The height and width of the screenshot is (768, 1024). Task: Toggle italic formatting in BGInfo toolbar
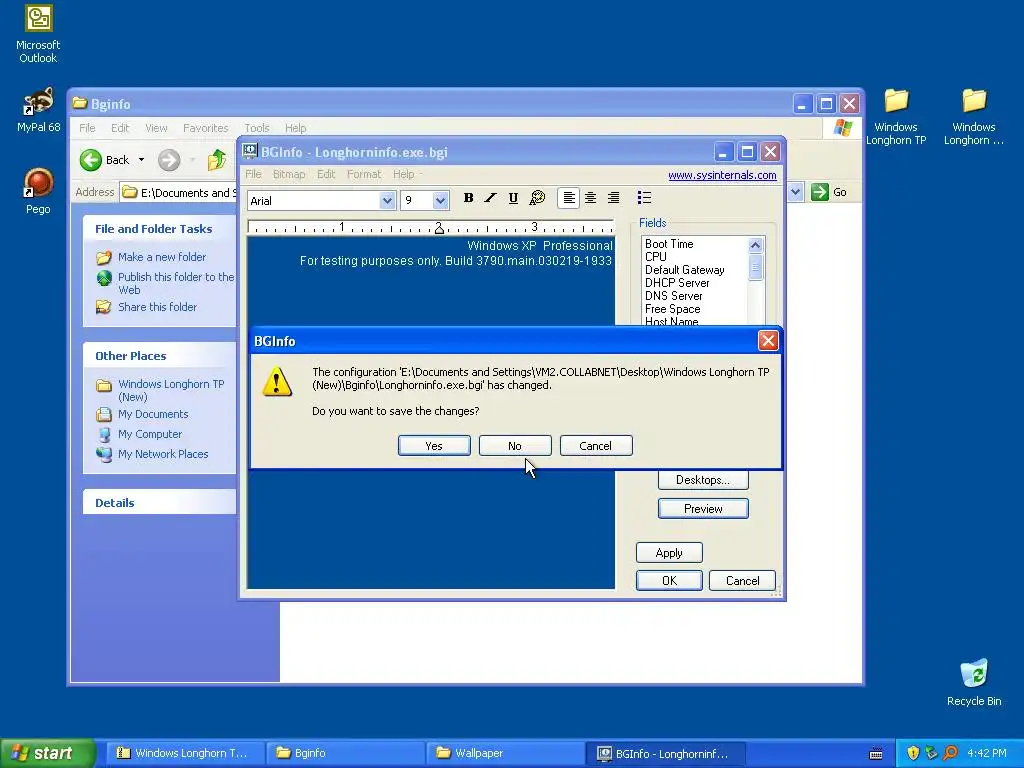tap(490, 198)
